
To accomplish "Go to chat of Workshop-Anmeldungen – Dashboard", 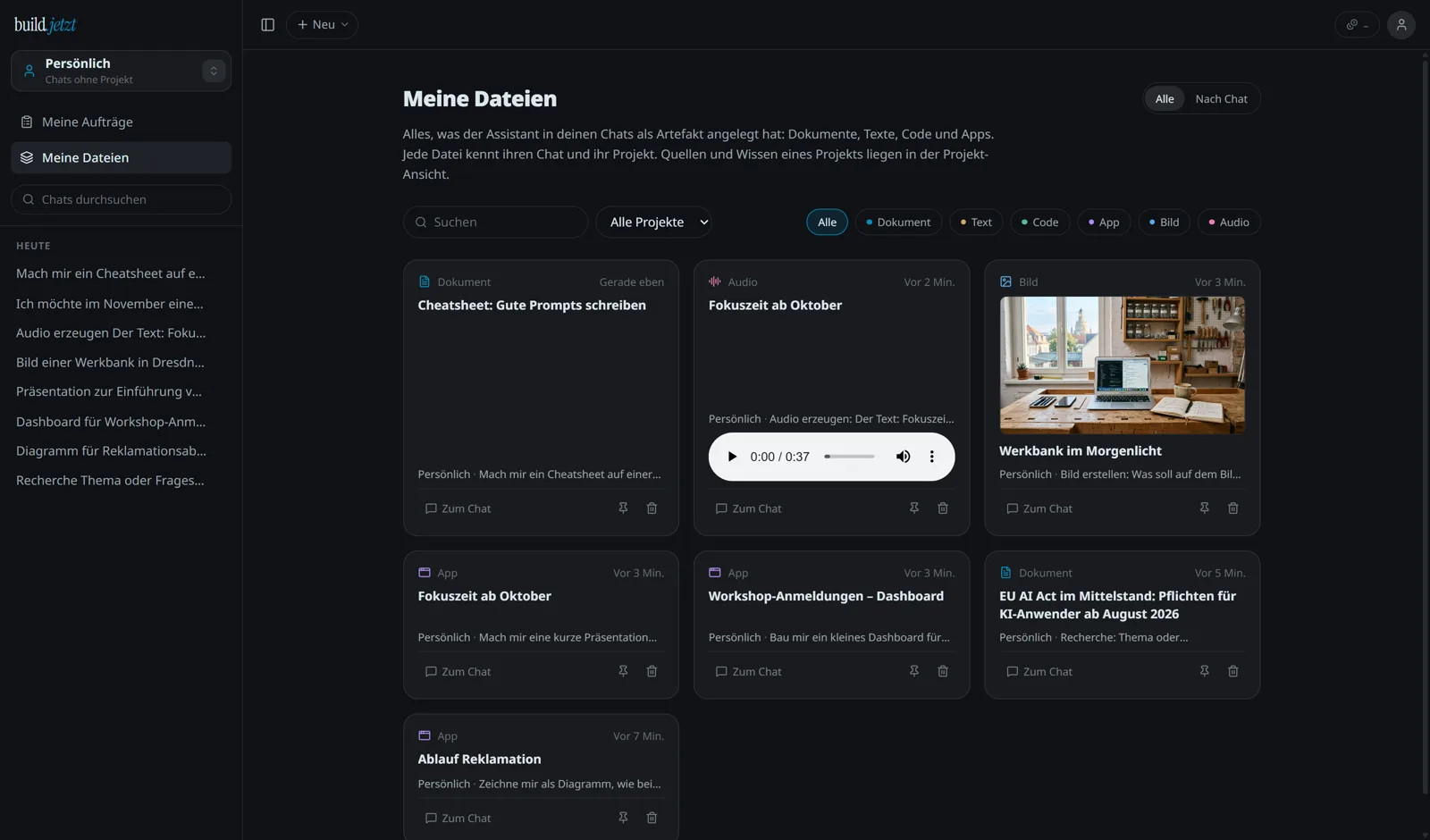I will point(748,671).
